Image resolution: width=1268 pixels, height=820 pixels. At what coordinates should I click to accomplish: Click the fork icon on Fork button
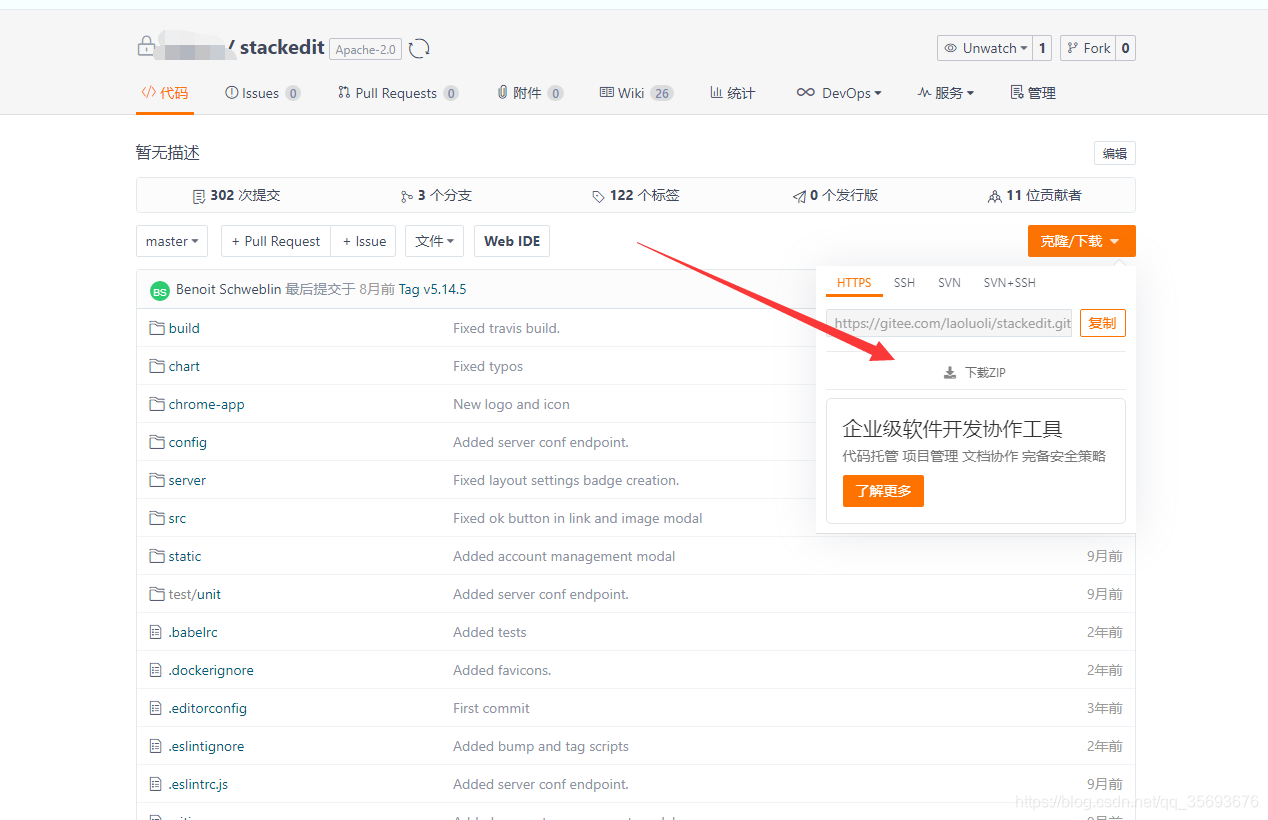1073,48
